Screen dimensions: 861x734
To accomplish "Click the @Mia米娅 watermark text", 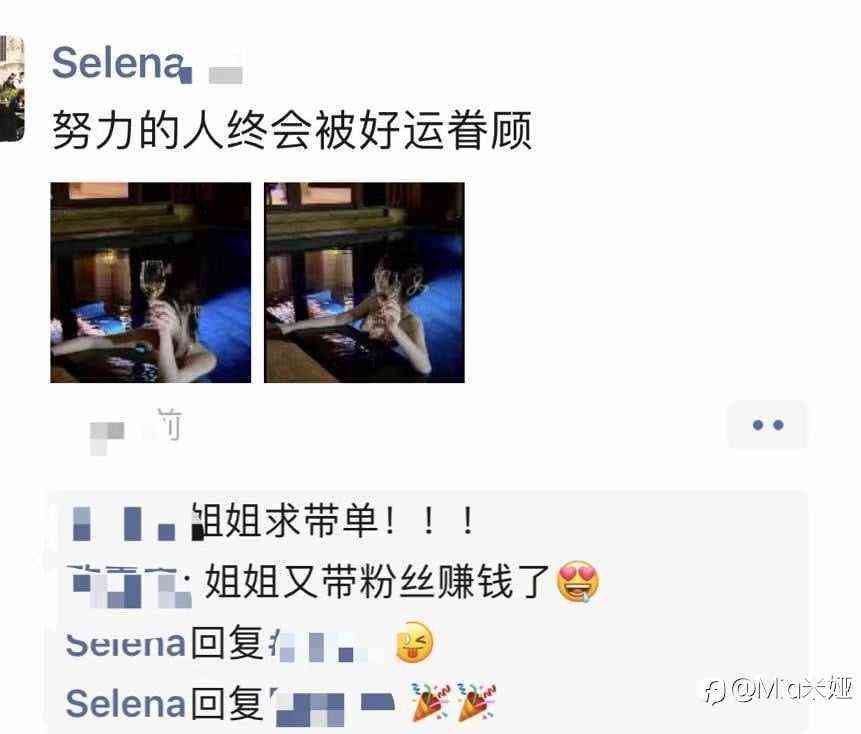I will [792, 689].
